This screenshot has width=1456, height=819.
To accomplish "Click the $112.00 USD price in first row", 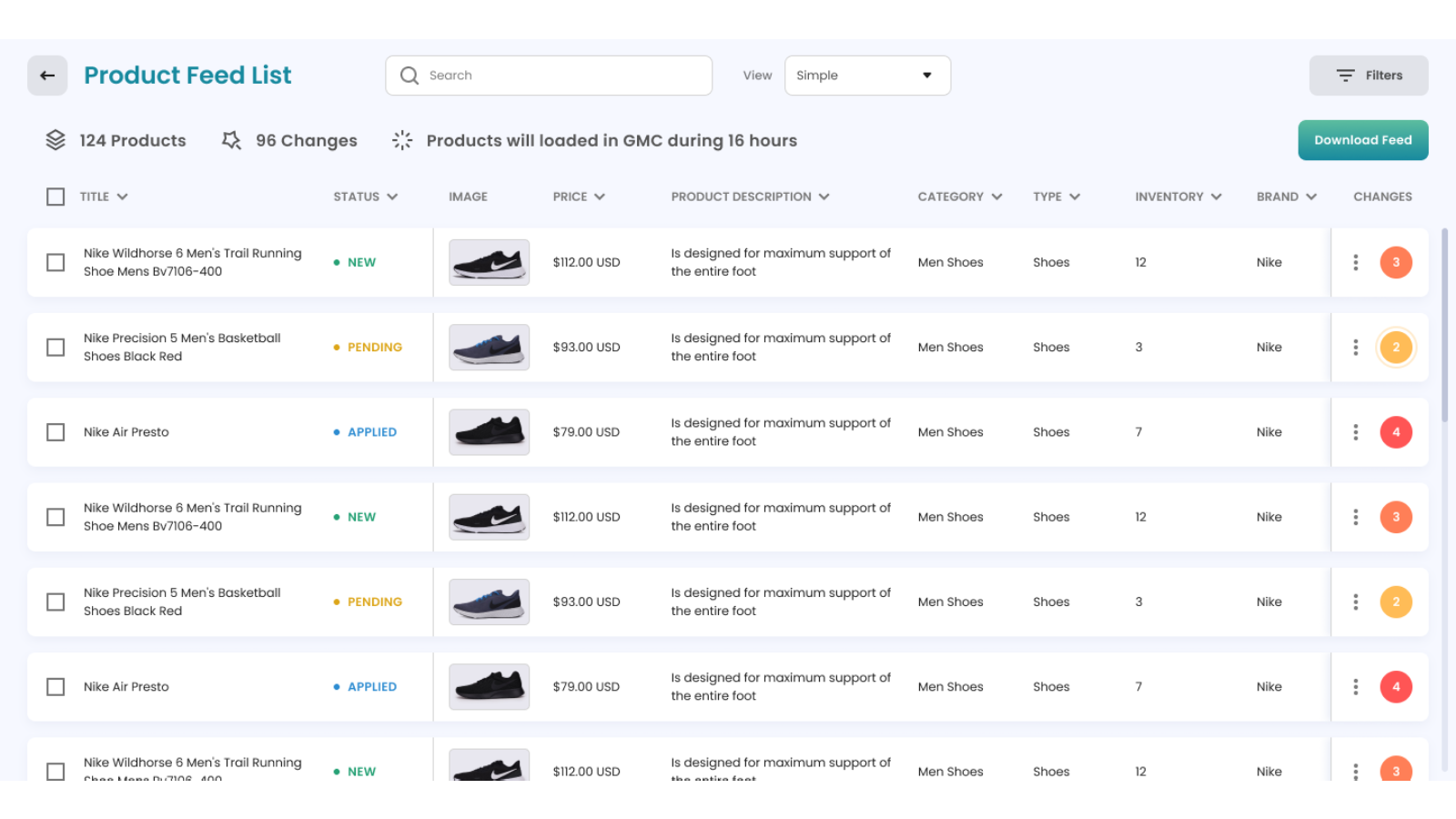I will (x=586, y=262).
